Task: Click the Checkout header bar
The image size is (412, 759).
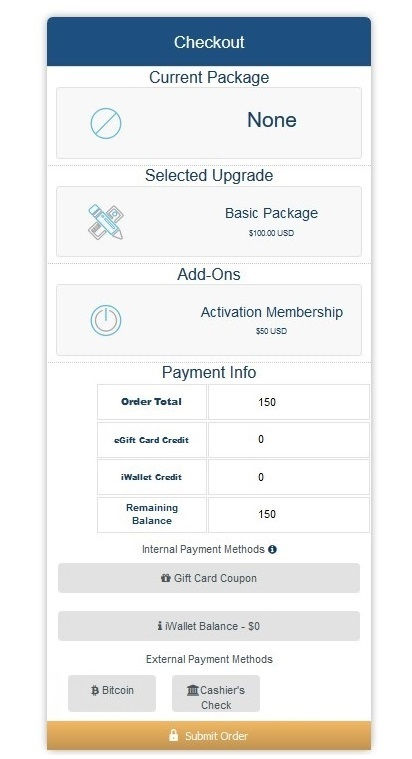Action: tap(209, 42)
